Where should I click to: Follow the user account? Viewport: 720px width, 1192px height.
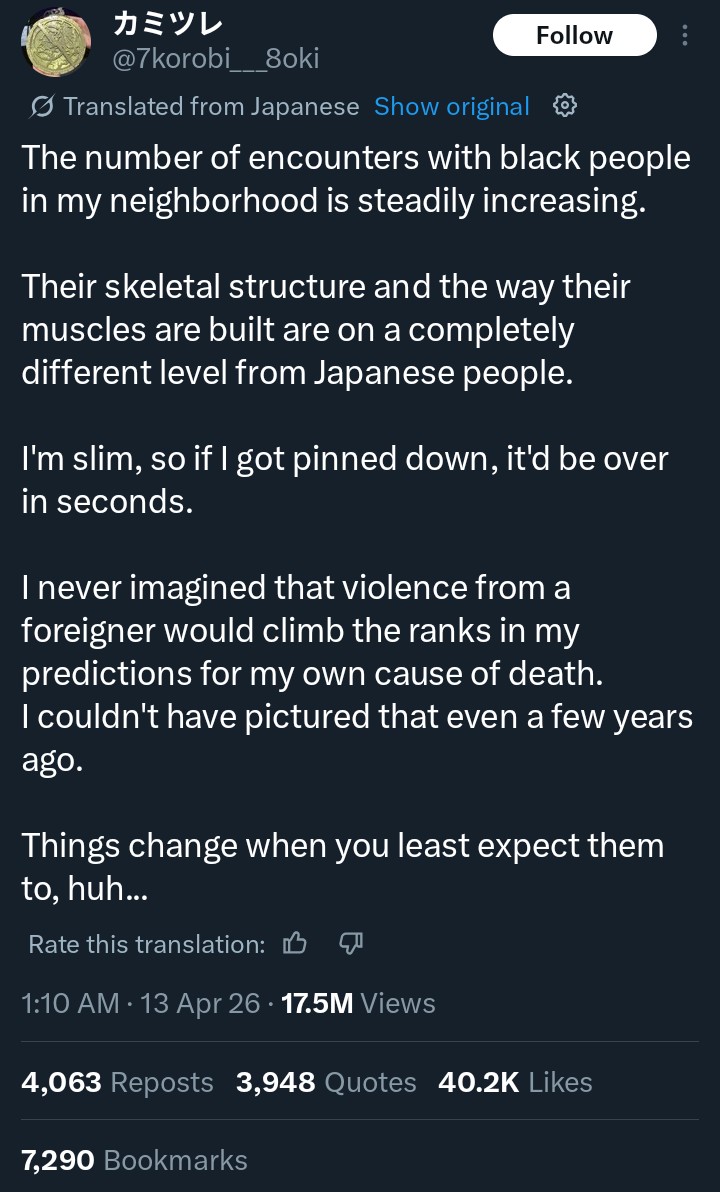click(575, 35)
